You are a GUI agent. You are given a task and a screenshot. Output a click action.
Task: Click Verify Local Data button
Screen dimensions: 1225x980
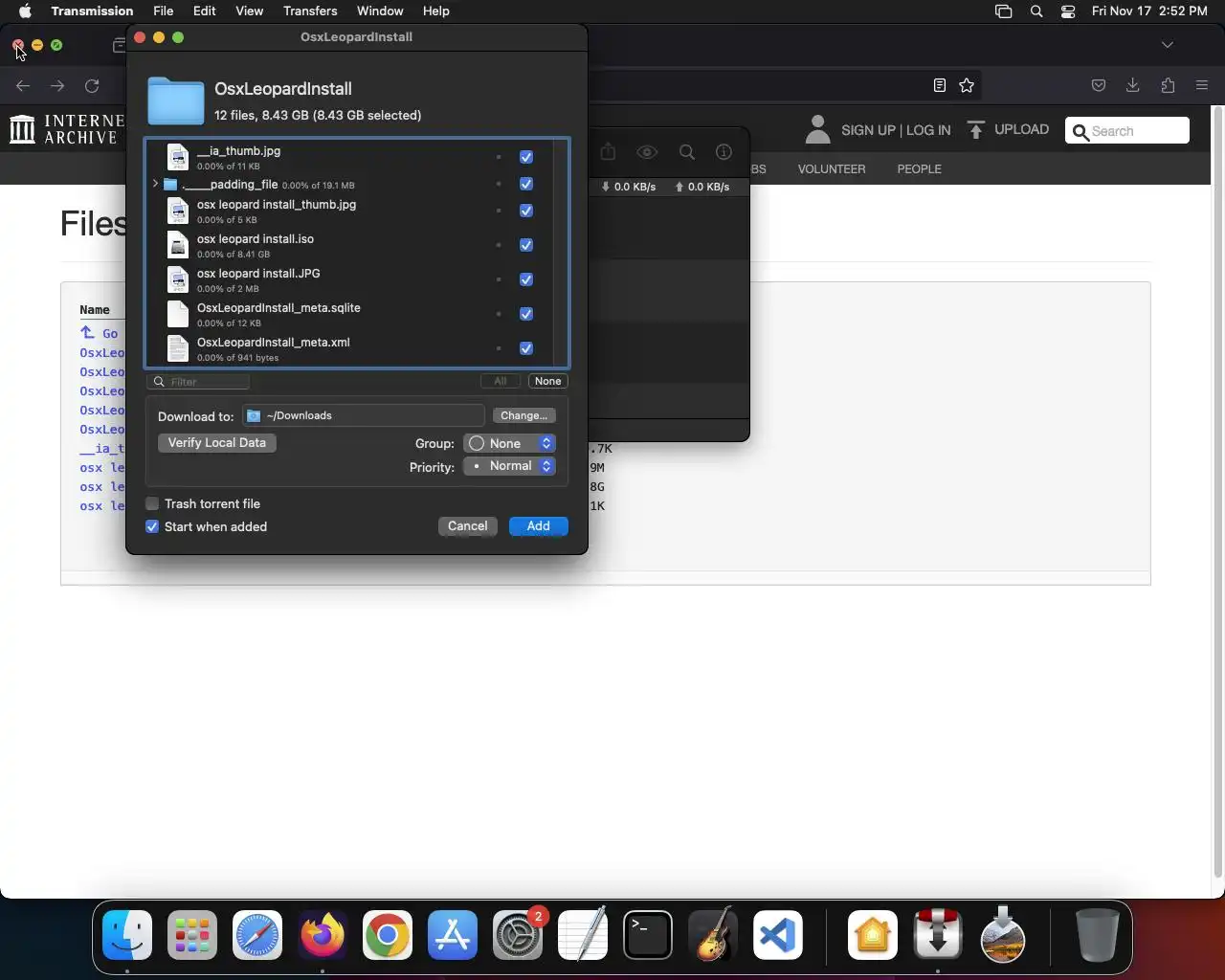coord(217,443)
